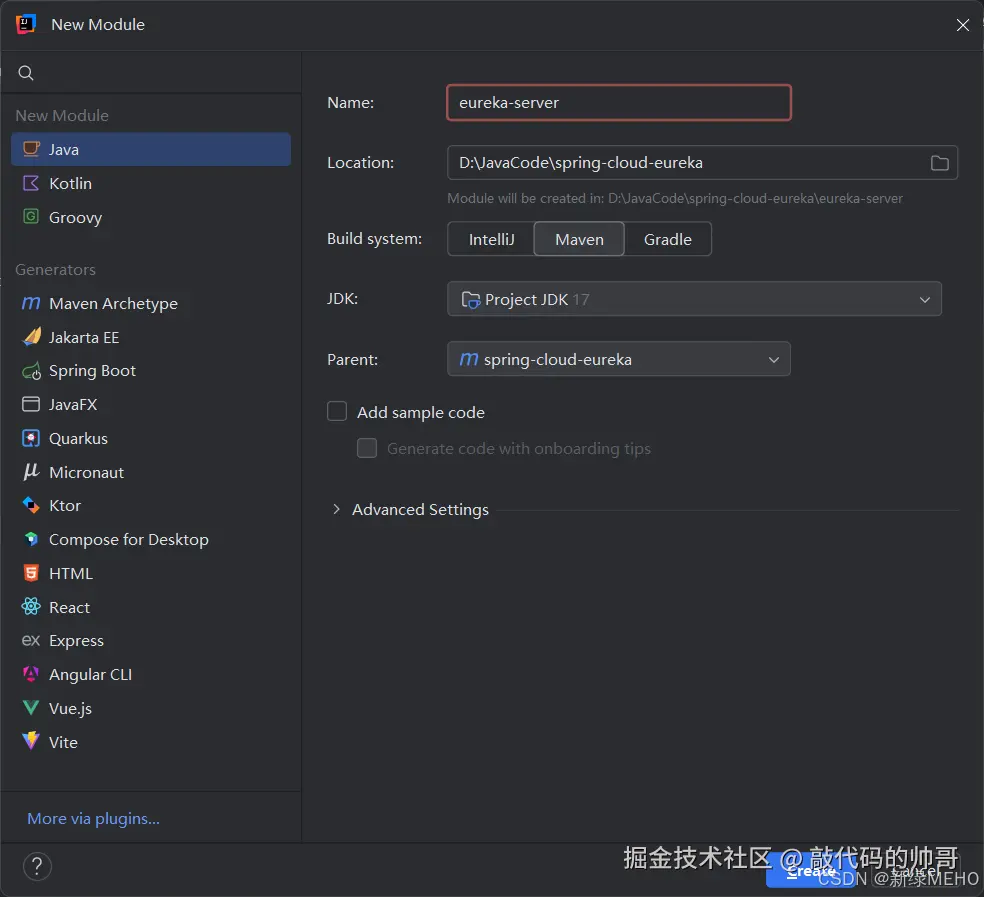Enable the Add sample code checkbox
Screen dimensions: 984x897
(x=337, y=412)
